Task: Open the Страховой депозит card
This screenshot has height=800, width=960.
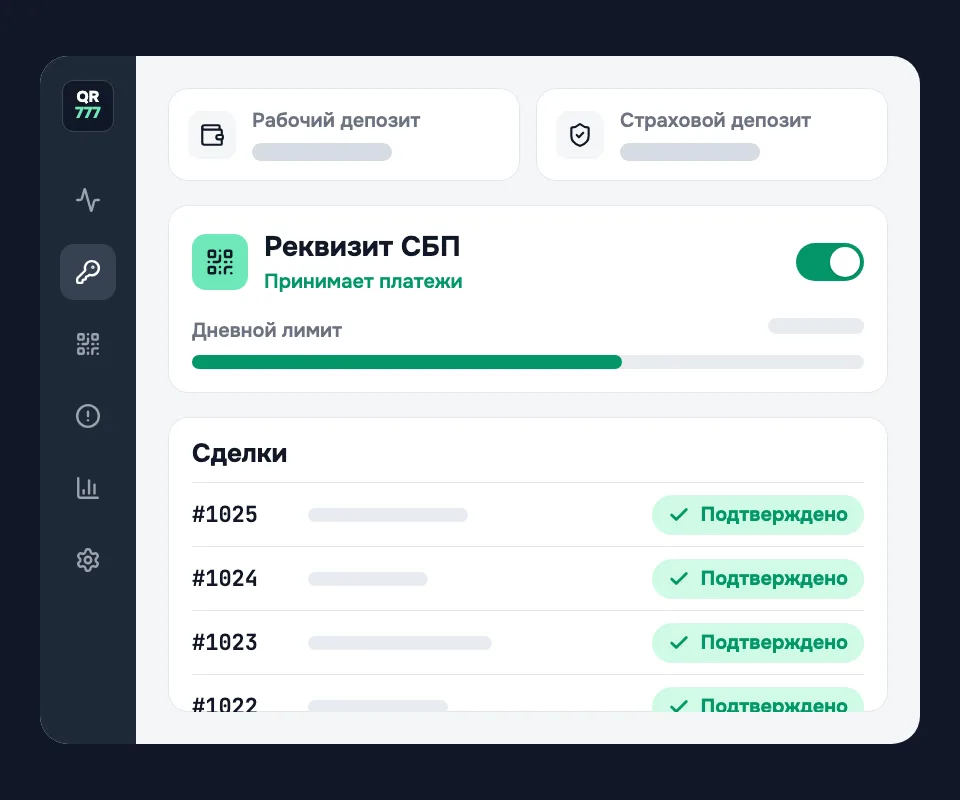Action: coord(711,135)
